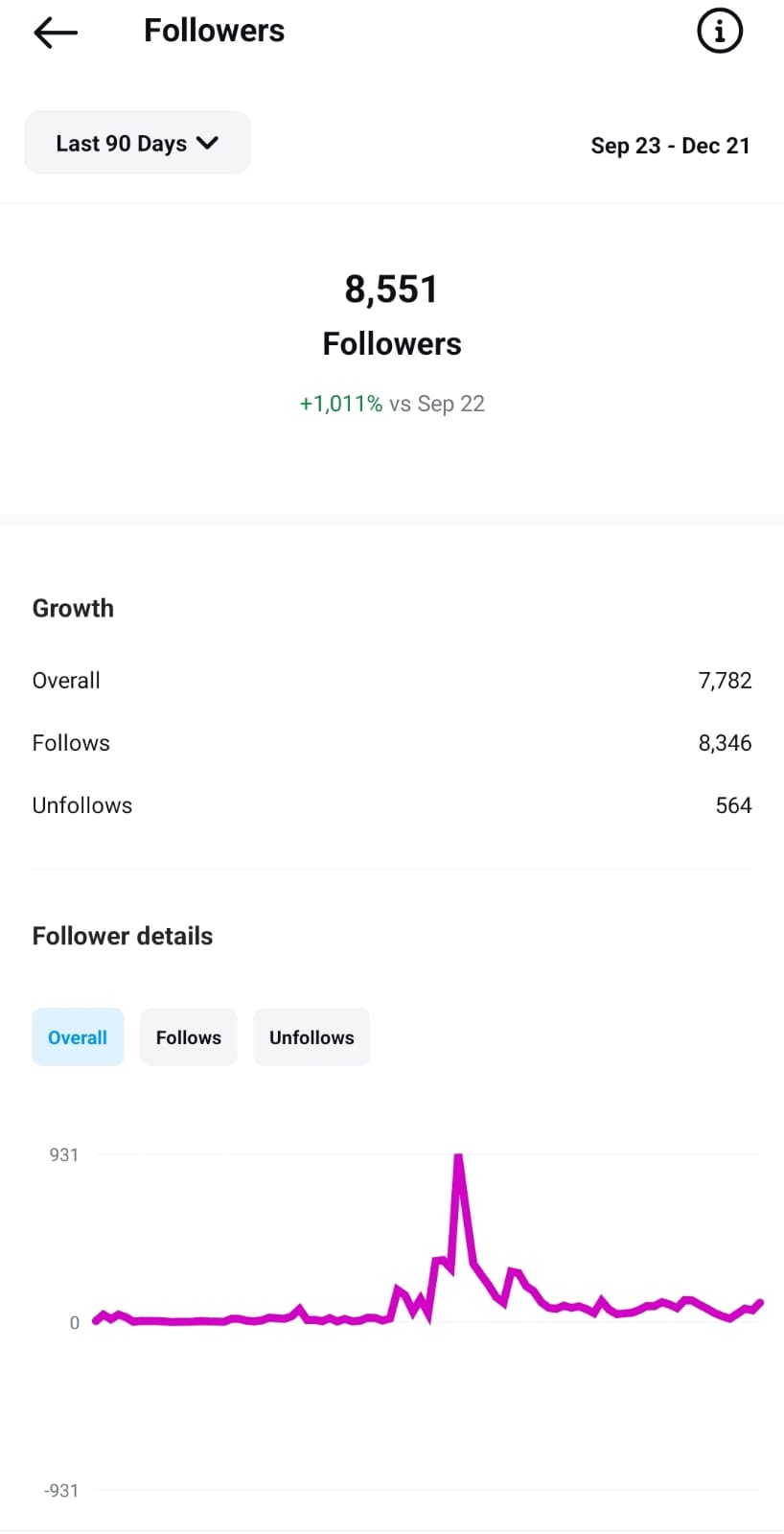
Task: Tap the peak of the follower chart
Action: tap(459, 1157)
